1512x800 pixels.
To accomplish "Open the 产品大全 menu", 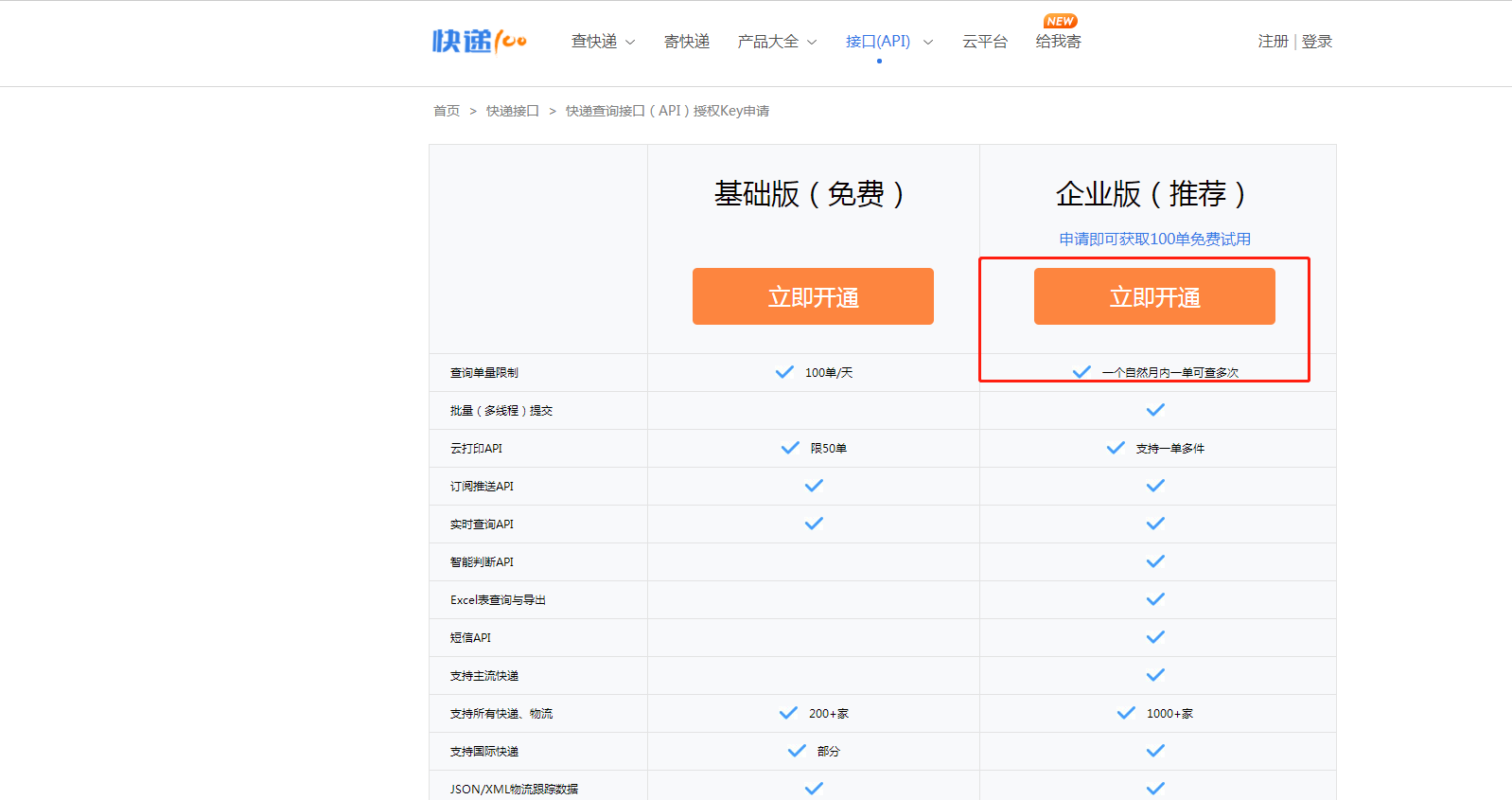I will click(x=768, y=42).
